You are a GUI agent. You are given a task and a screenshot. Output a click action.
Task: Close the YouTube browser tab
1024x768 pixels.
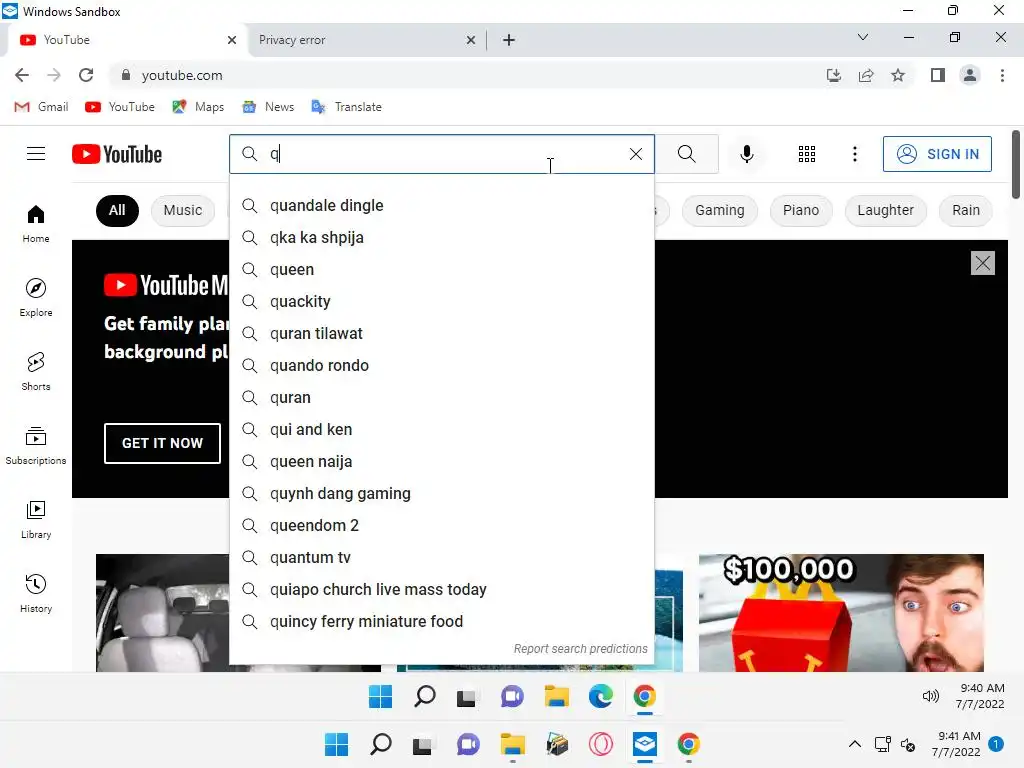(x=232, y=40)
